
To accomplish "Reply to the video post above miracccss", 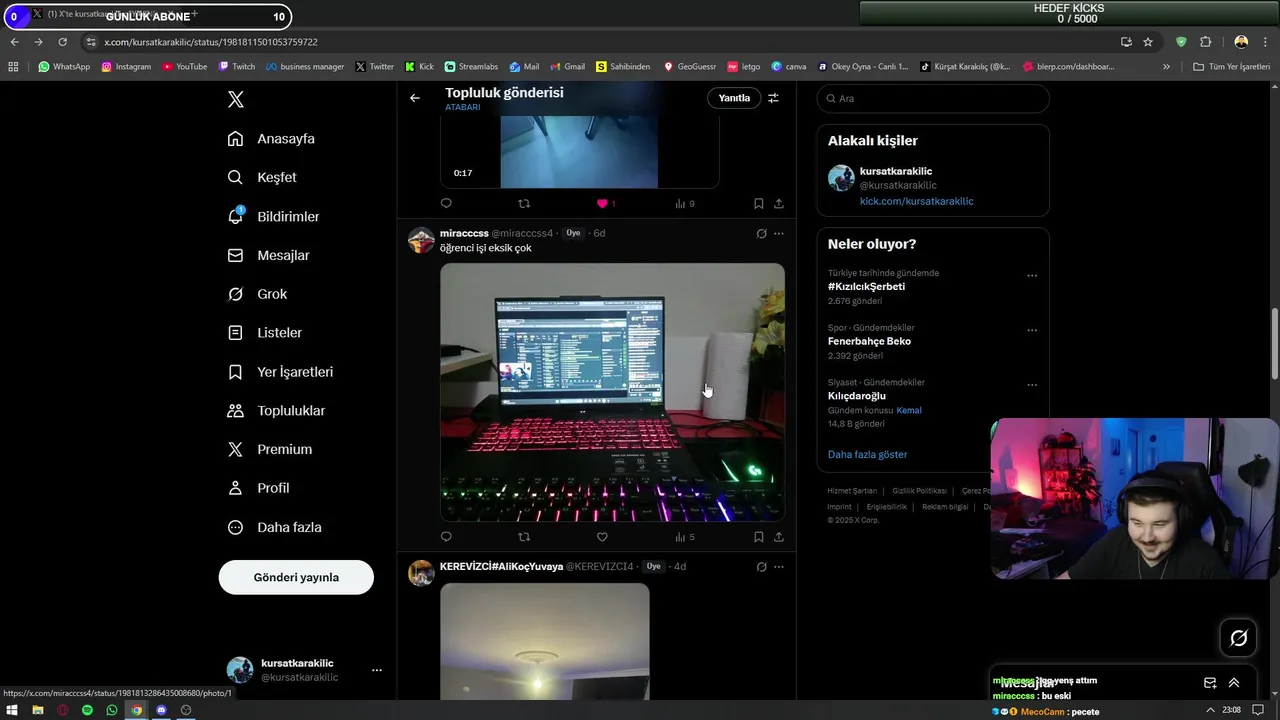I will click(446, 203).
